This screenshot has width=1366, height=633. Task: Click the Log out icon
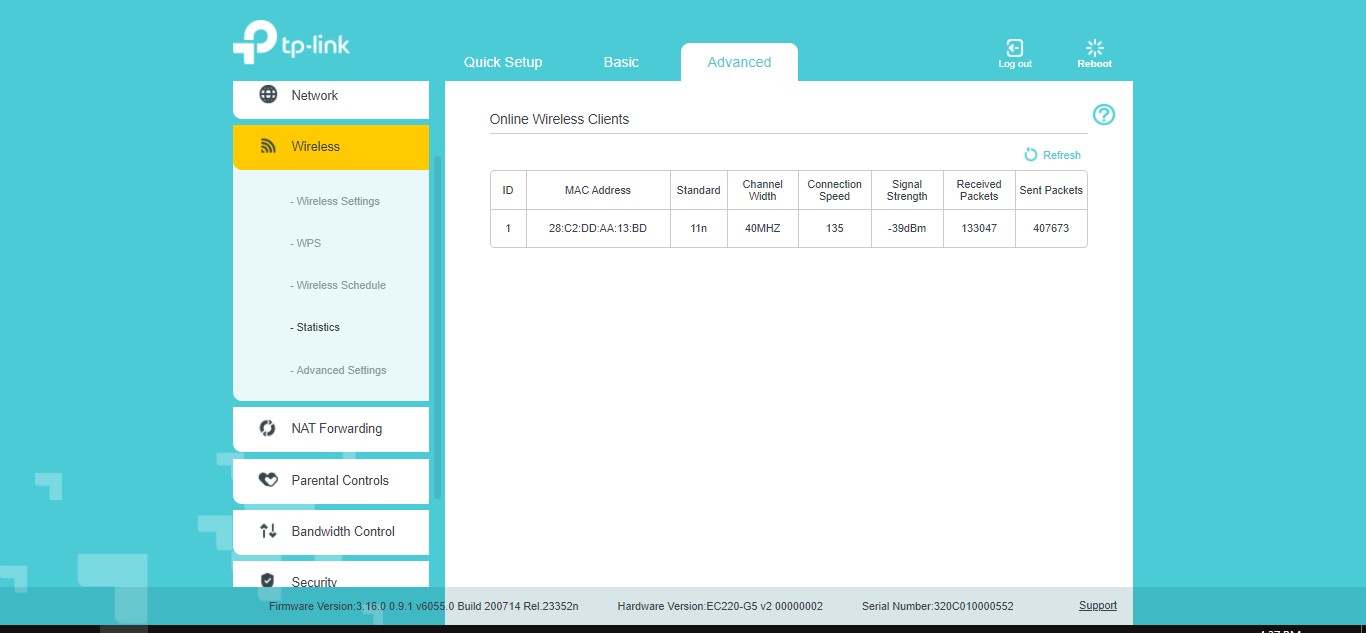[1014, 48]
